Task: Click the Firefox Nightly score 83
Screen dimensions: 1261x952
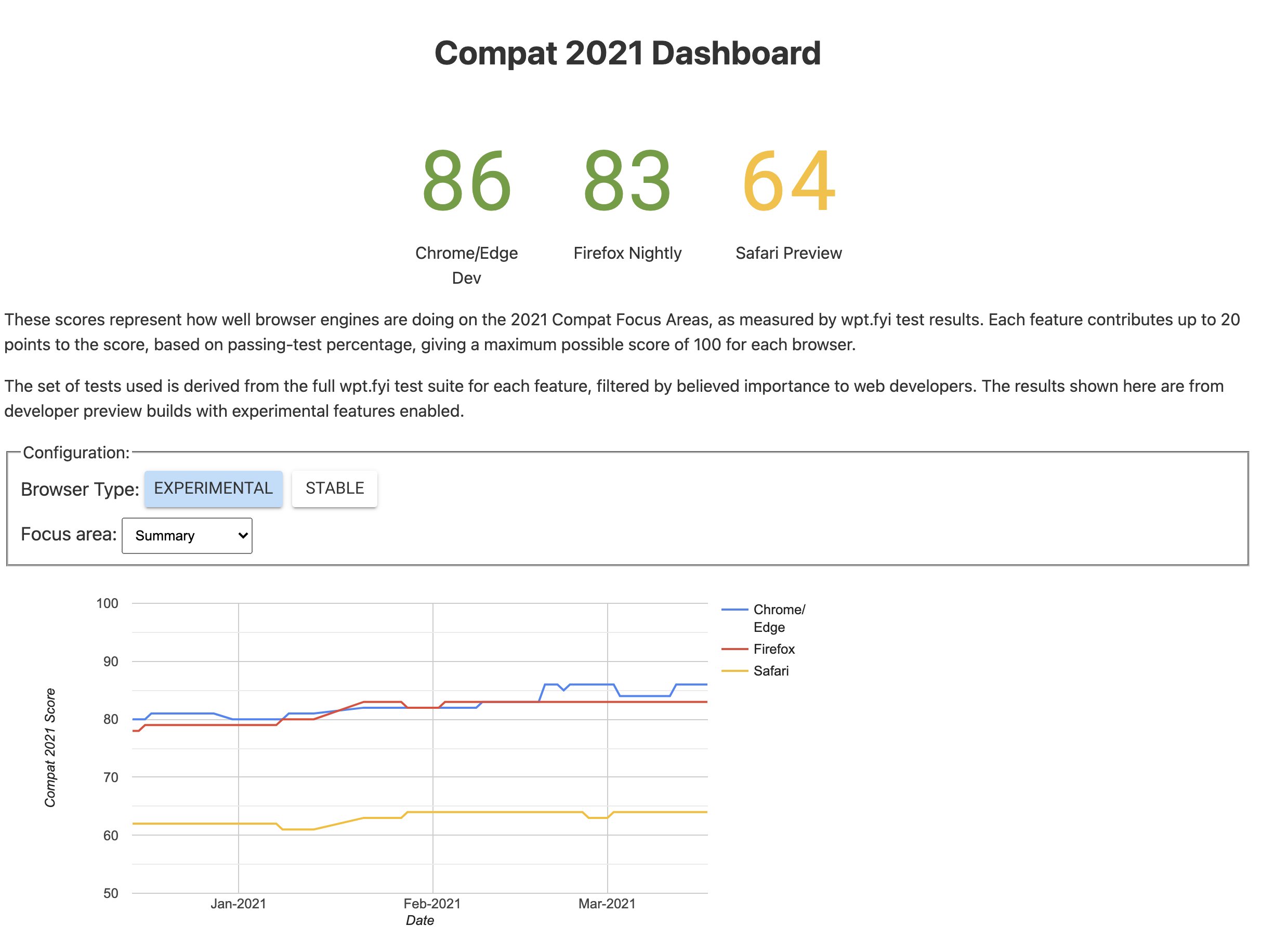Action: coord(627,181)
